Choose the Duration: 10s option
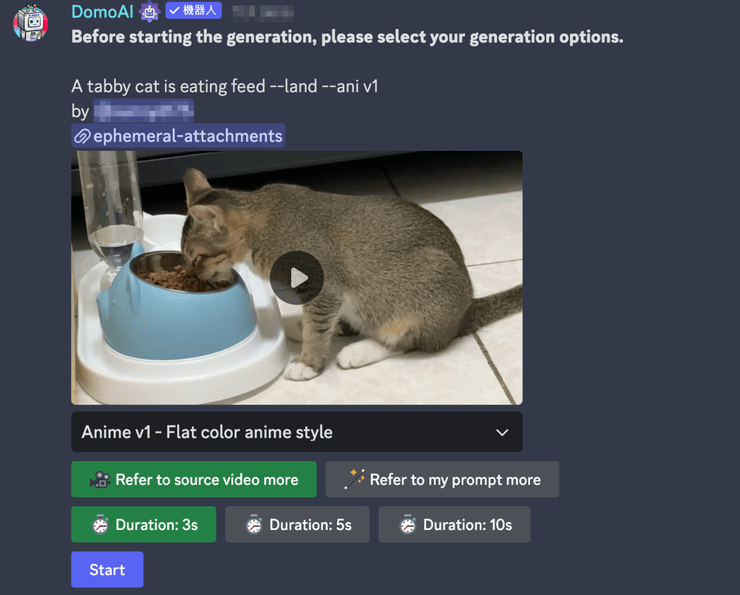 click(454, 525)
